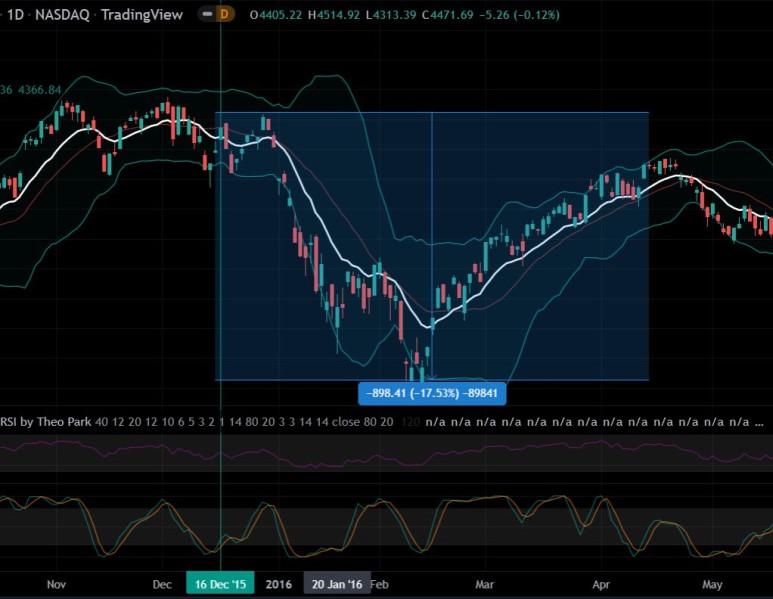773x599 pixels.
Task: Click the close price C4471.69
Action: coord(448,15)
